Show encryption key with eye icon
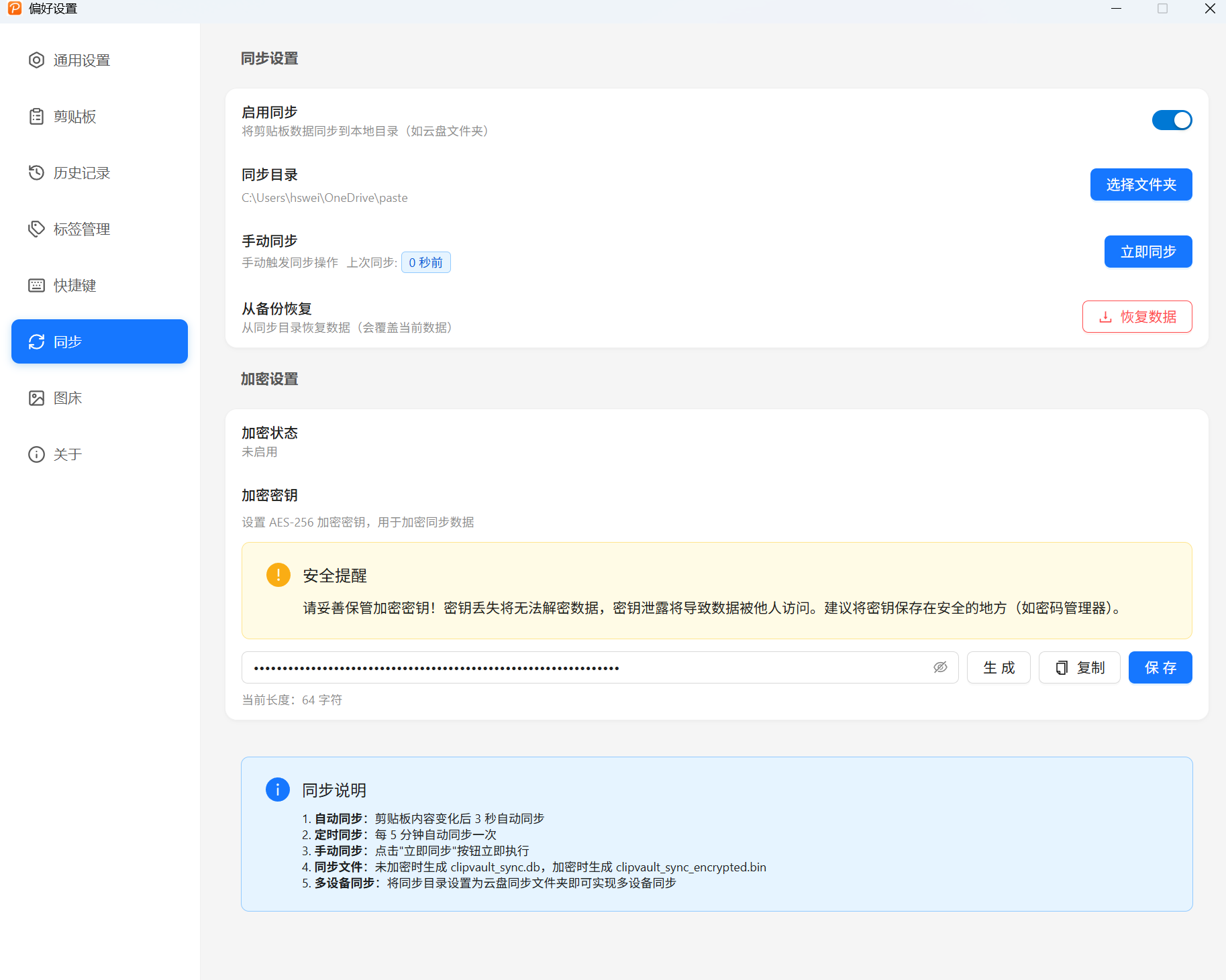The image size is (1226, 980). pyautogui.click(x=940, y=667)
